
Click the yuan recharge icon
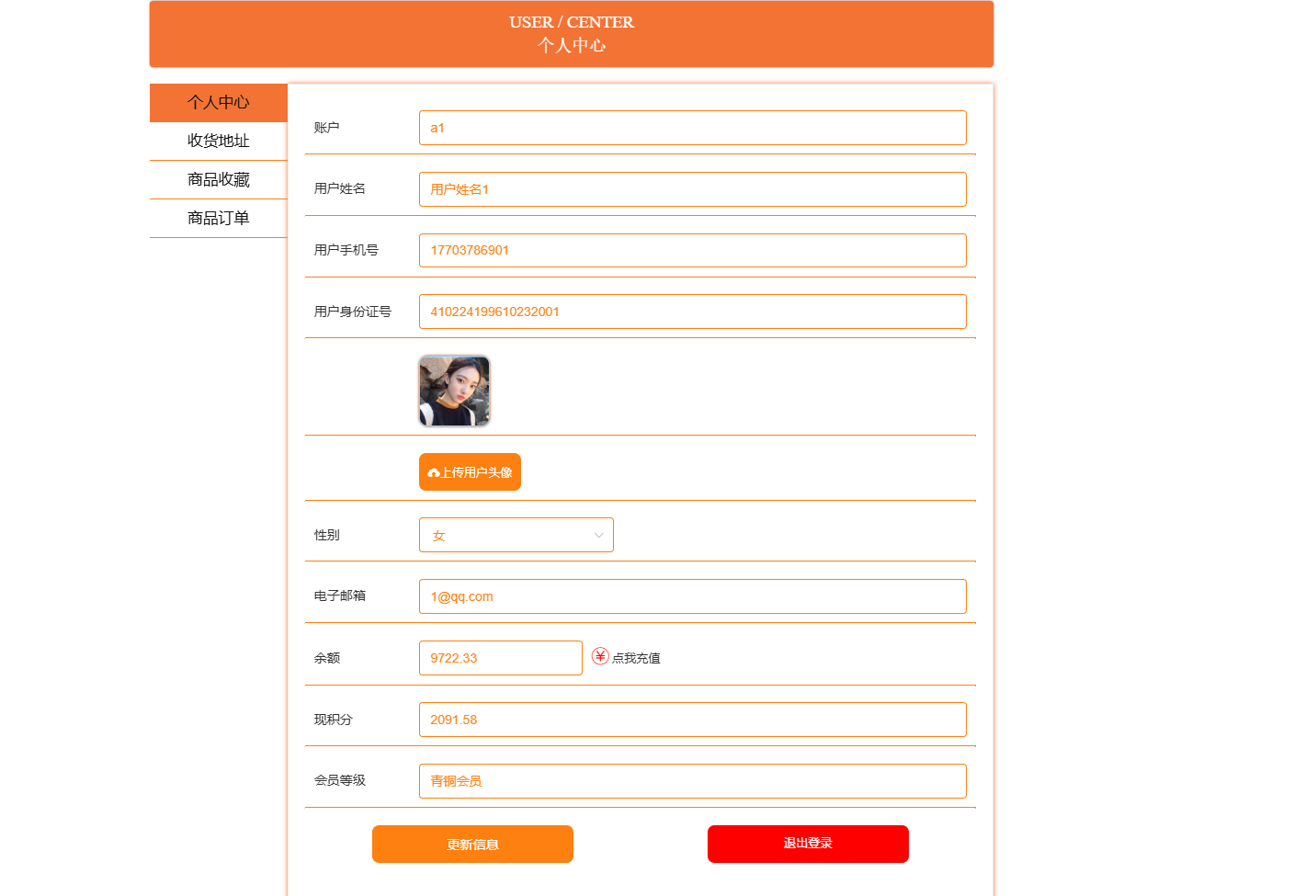[600, 656]
